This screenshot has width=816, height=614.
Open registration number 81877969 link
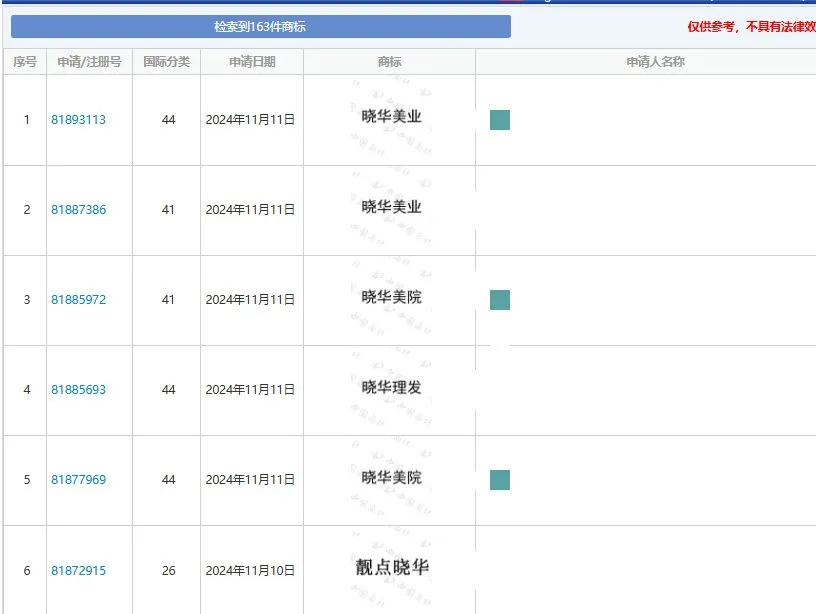click(x=79, y=480)
